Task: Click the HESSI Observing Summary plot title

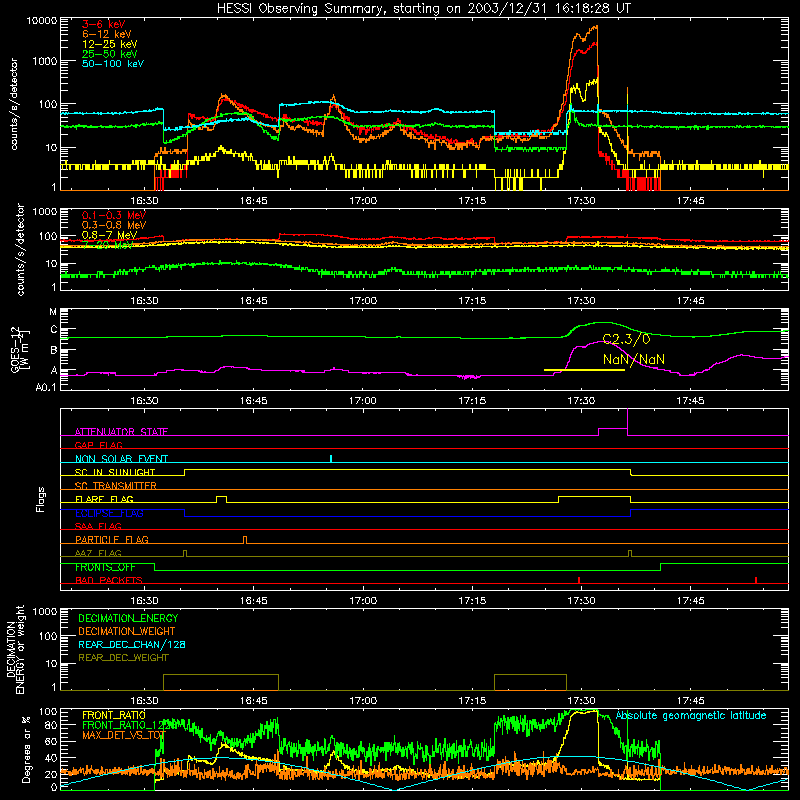Action: [423, 8]
